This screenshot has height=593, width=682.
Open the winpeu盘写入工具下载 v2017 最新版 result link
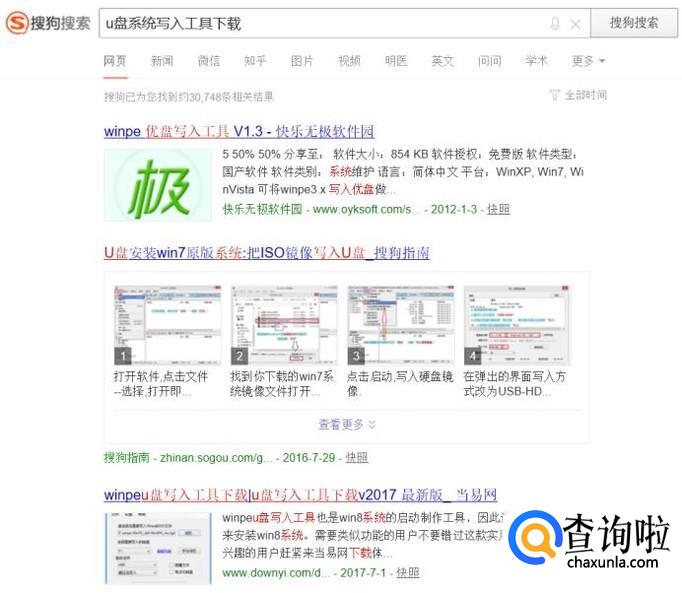point(301,495)
